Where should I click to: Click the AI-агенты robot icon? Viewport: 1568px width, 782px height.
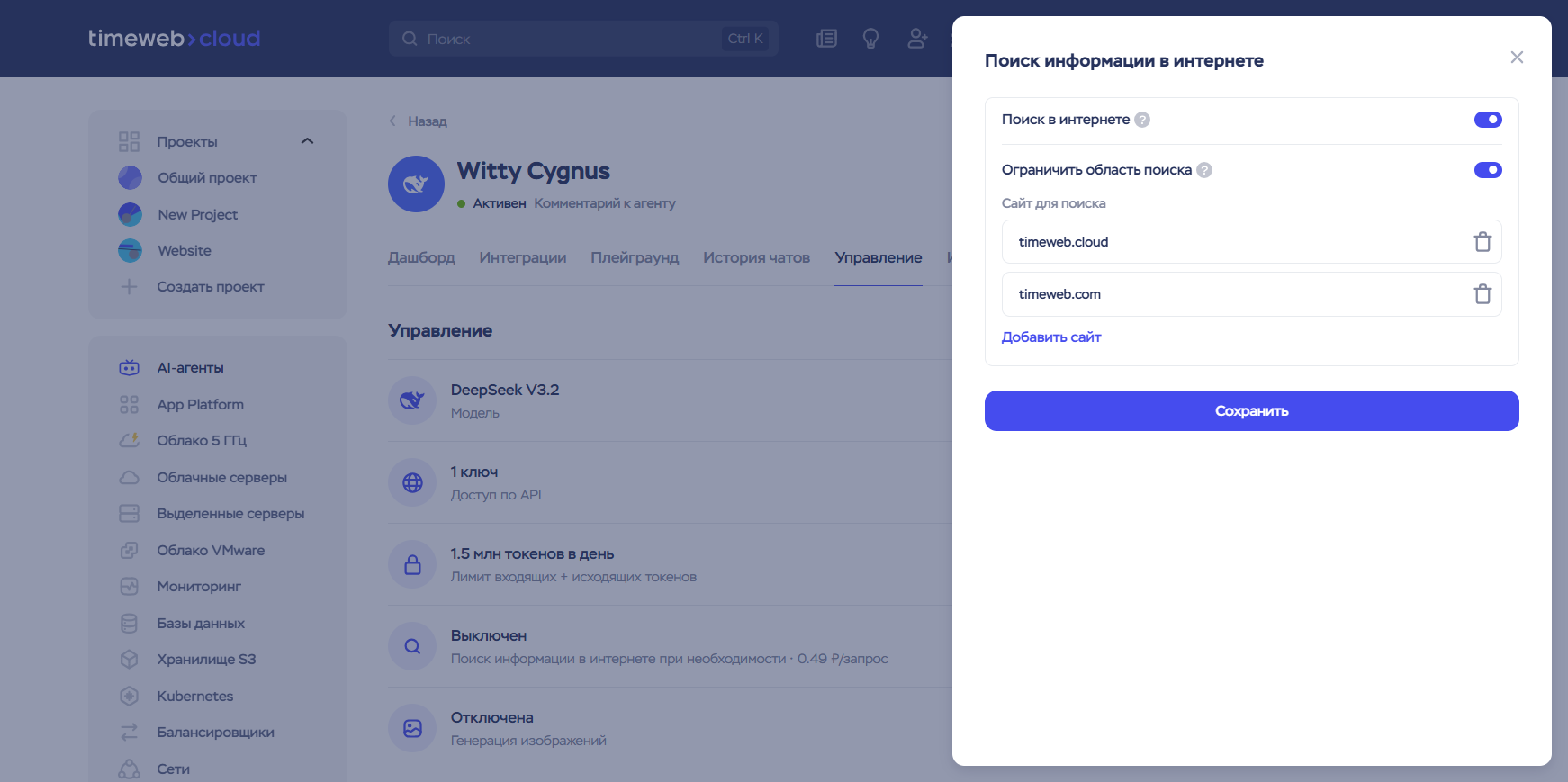click(129, 367)
